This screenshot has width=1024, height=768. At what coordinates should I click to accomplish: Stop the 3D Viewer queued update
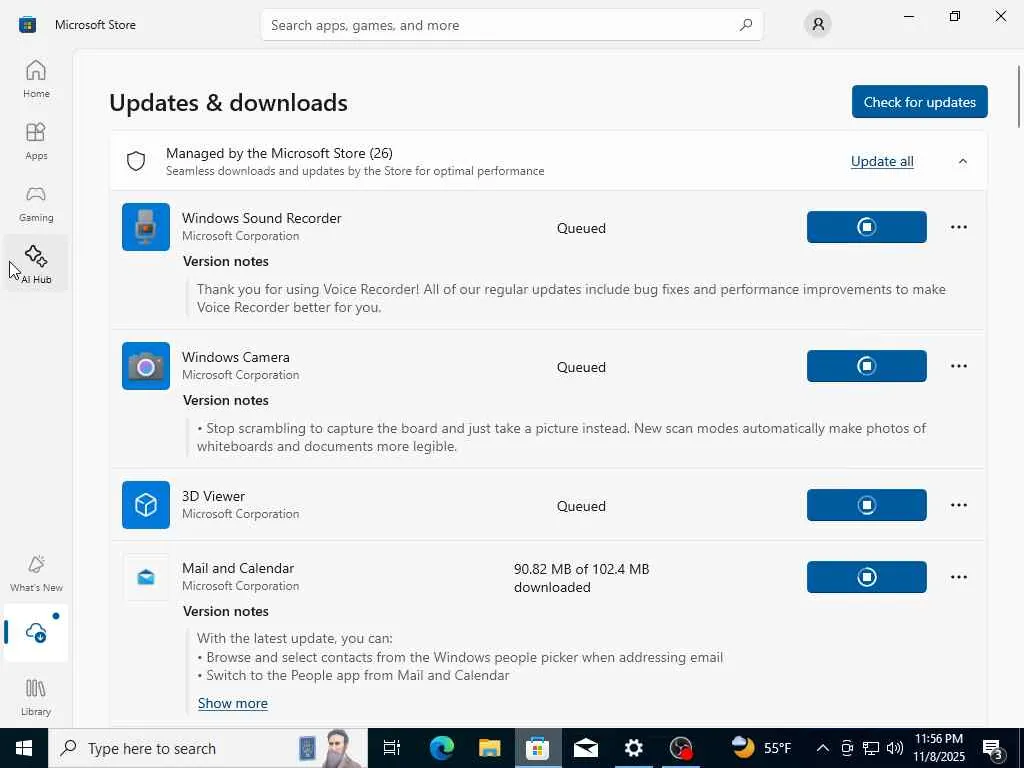pos(867,505)
